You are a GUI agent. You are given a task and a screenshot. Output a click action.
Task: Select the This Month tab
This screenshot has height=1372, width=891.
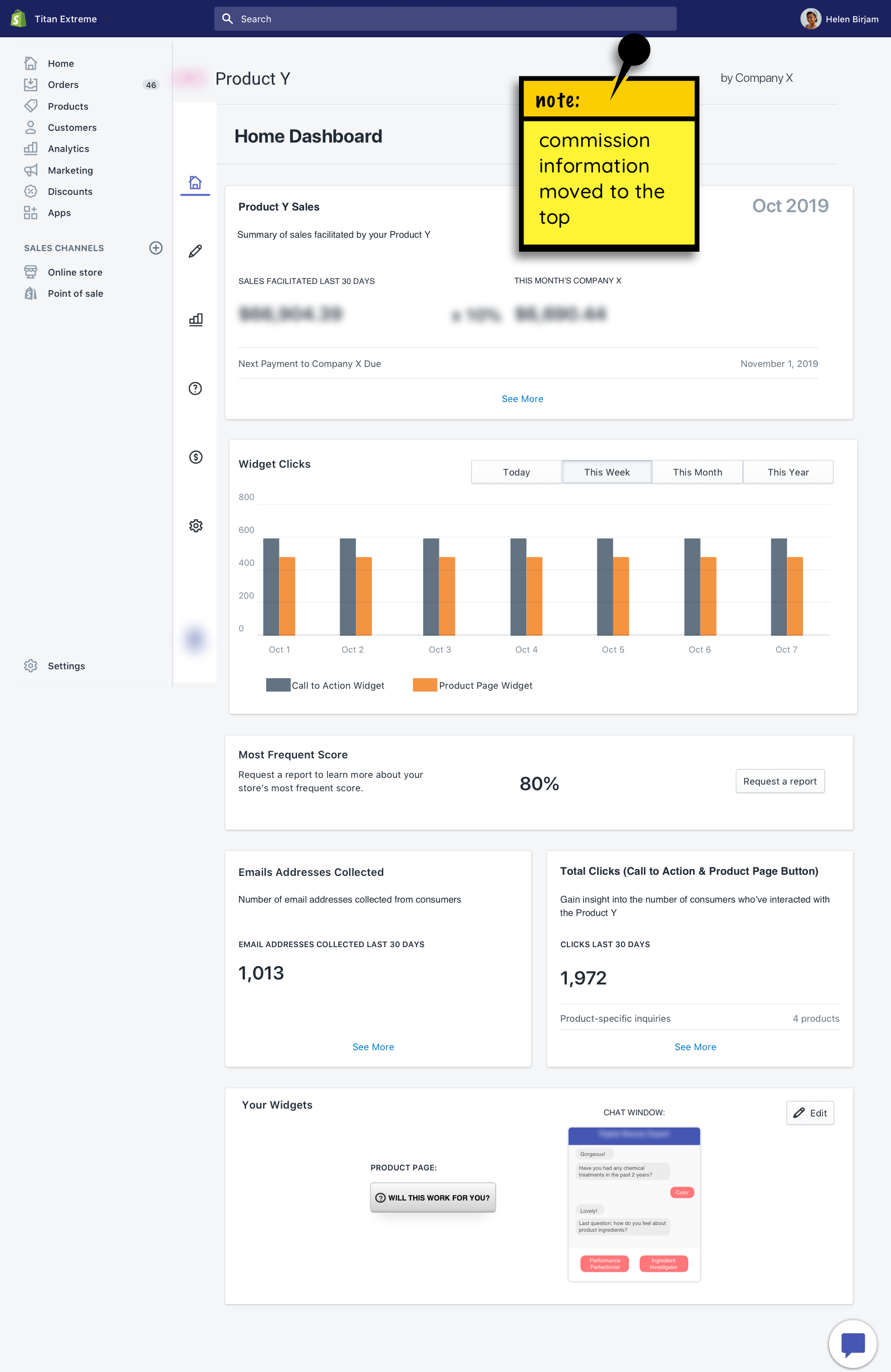pos(697,472)
